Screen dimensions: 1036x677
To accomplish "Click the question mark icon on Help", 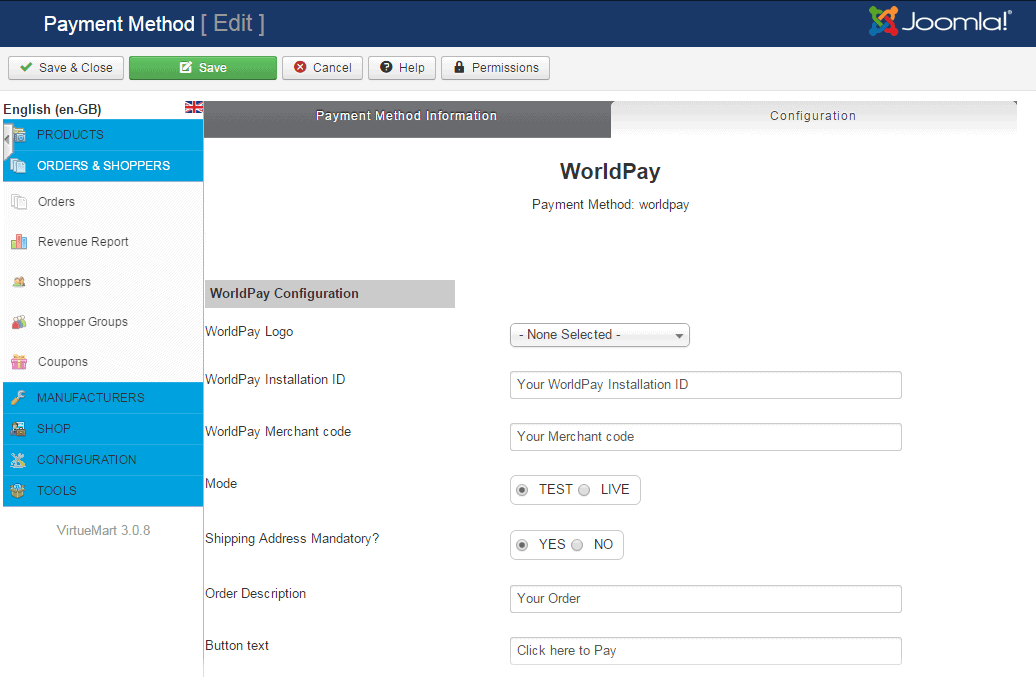I will 387,67.
